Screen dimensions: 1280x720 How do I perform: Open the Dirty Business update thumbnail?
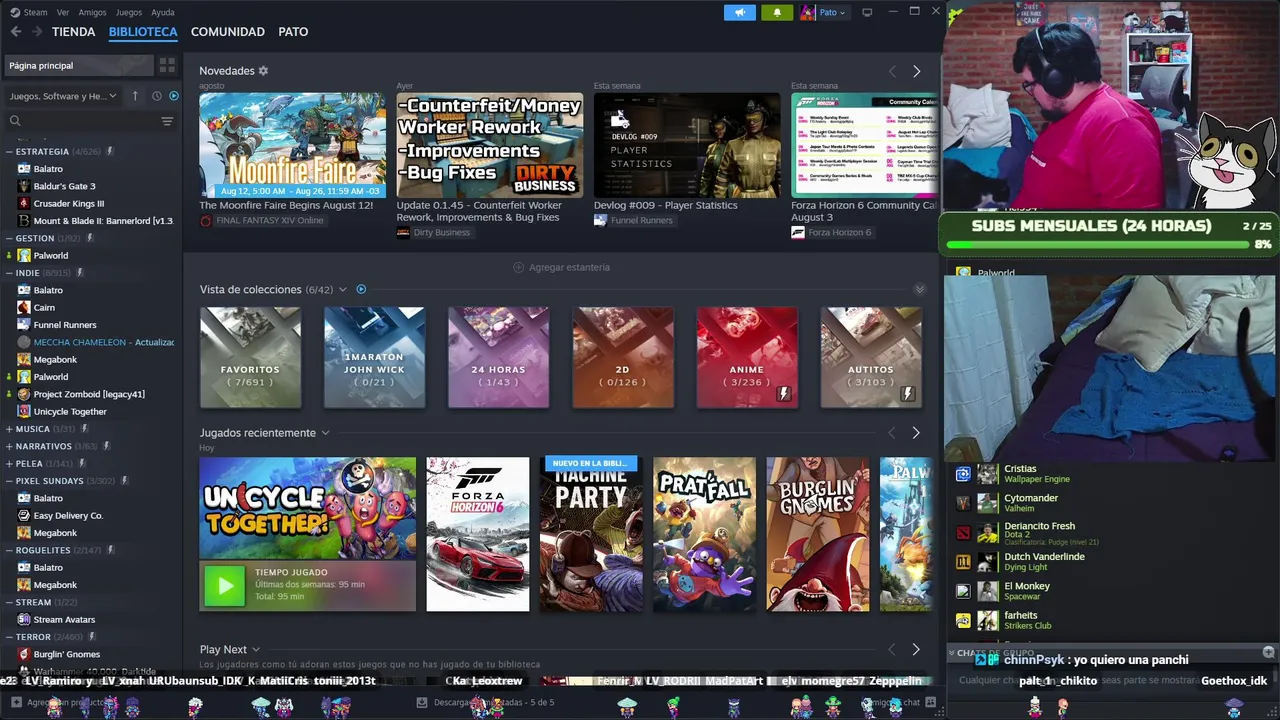tap(490, 146)
